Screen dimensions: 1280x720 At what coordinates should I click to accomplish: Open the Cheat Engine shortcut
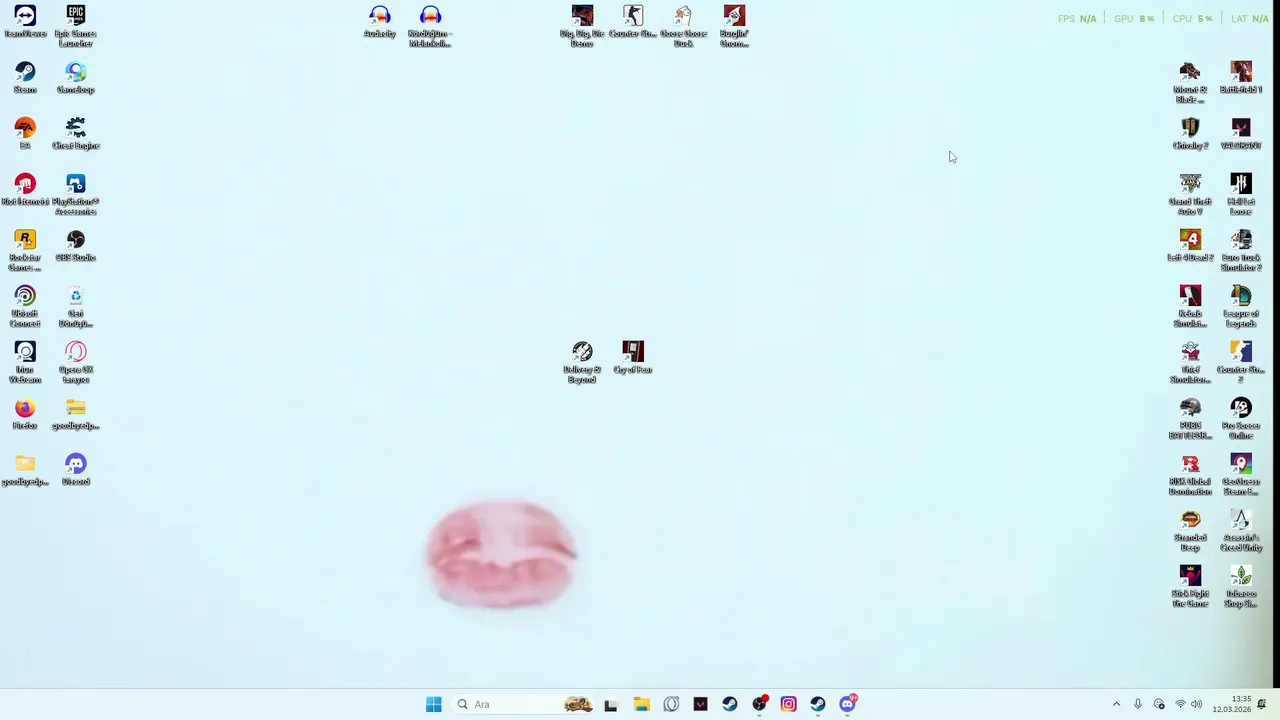tap(76, 133)
